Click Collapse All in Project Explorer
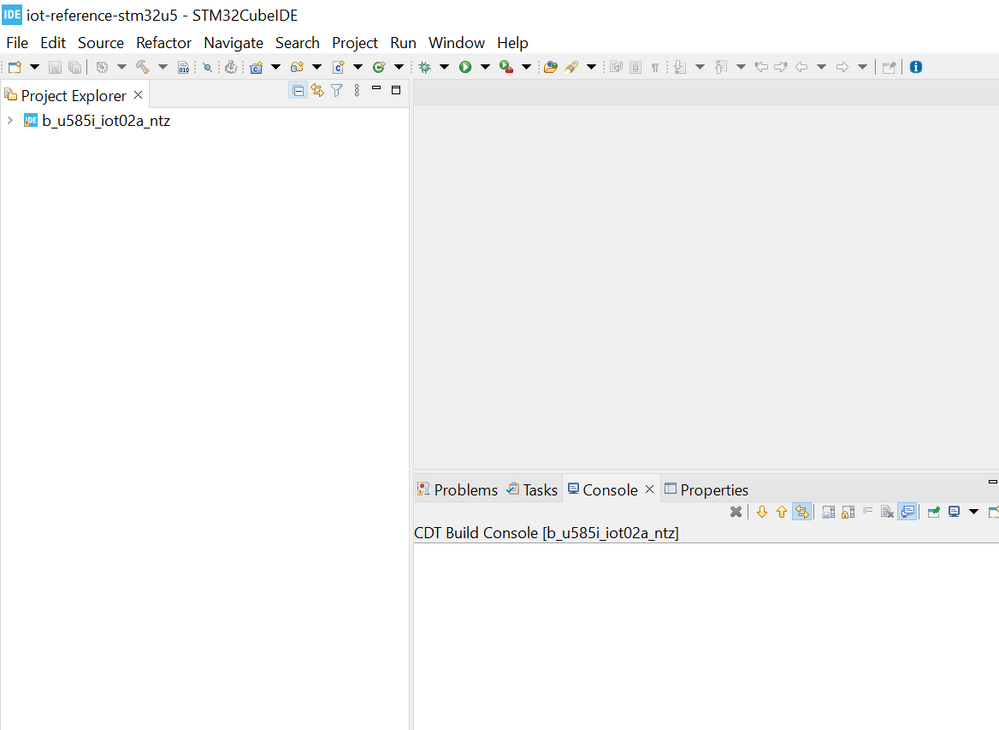 pos(298,91)
